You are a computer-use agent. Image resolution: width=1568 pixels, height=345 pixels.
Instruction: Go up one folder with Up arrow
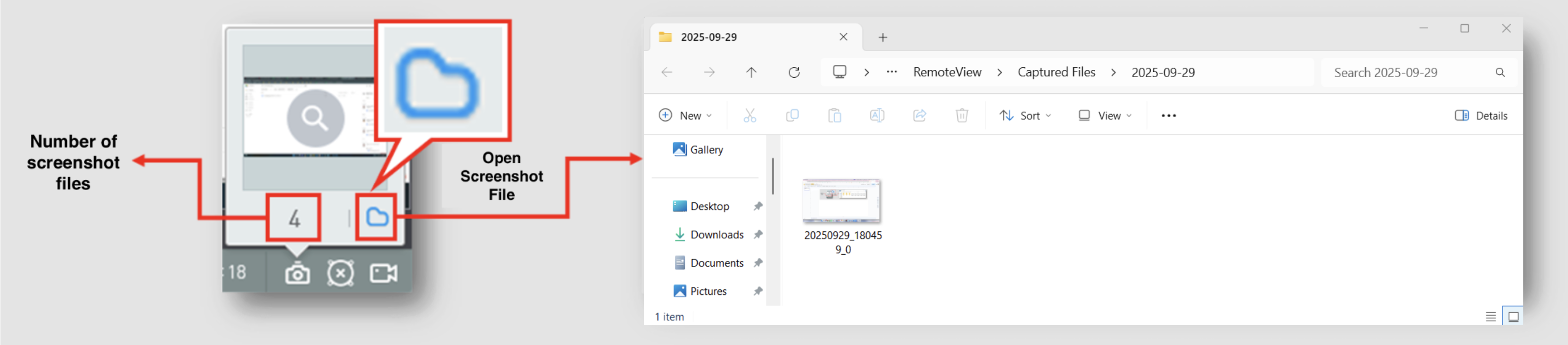(x=751, y=73)
